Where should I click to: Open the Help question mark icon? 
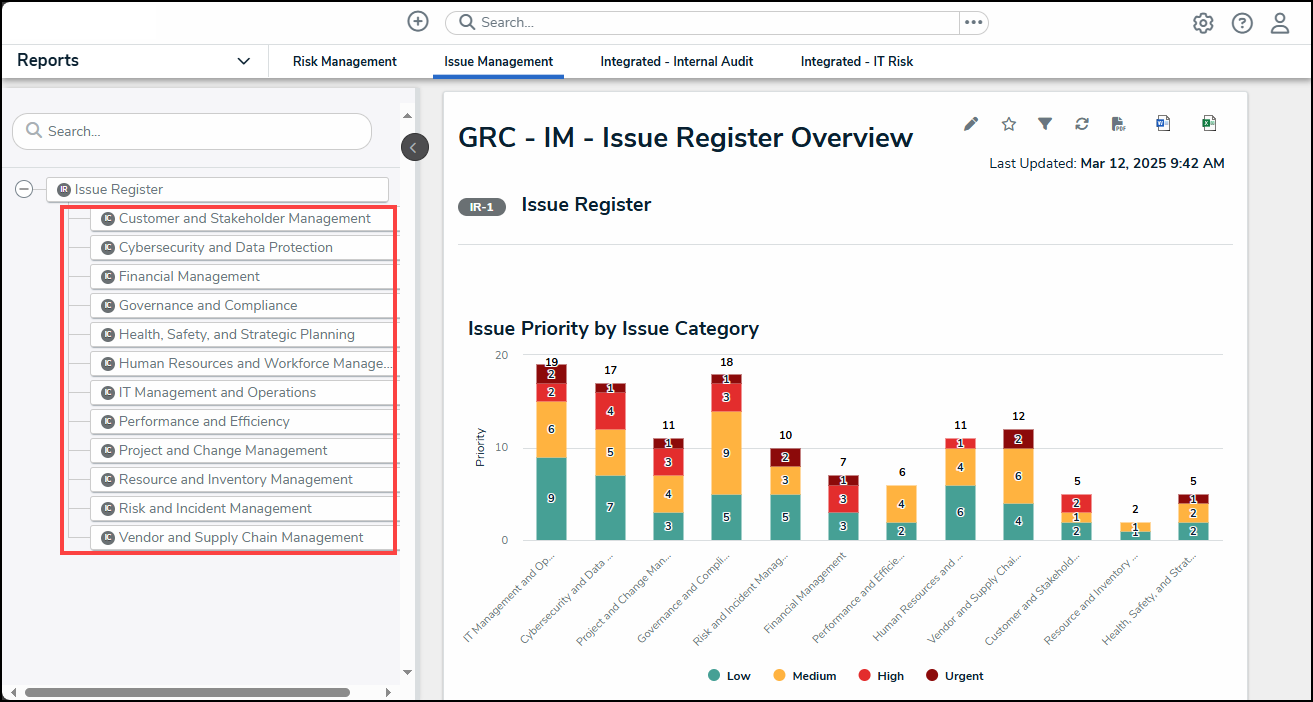point(1241,23)
